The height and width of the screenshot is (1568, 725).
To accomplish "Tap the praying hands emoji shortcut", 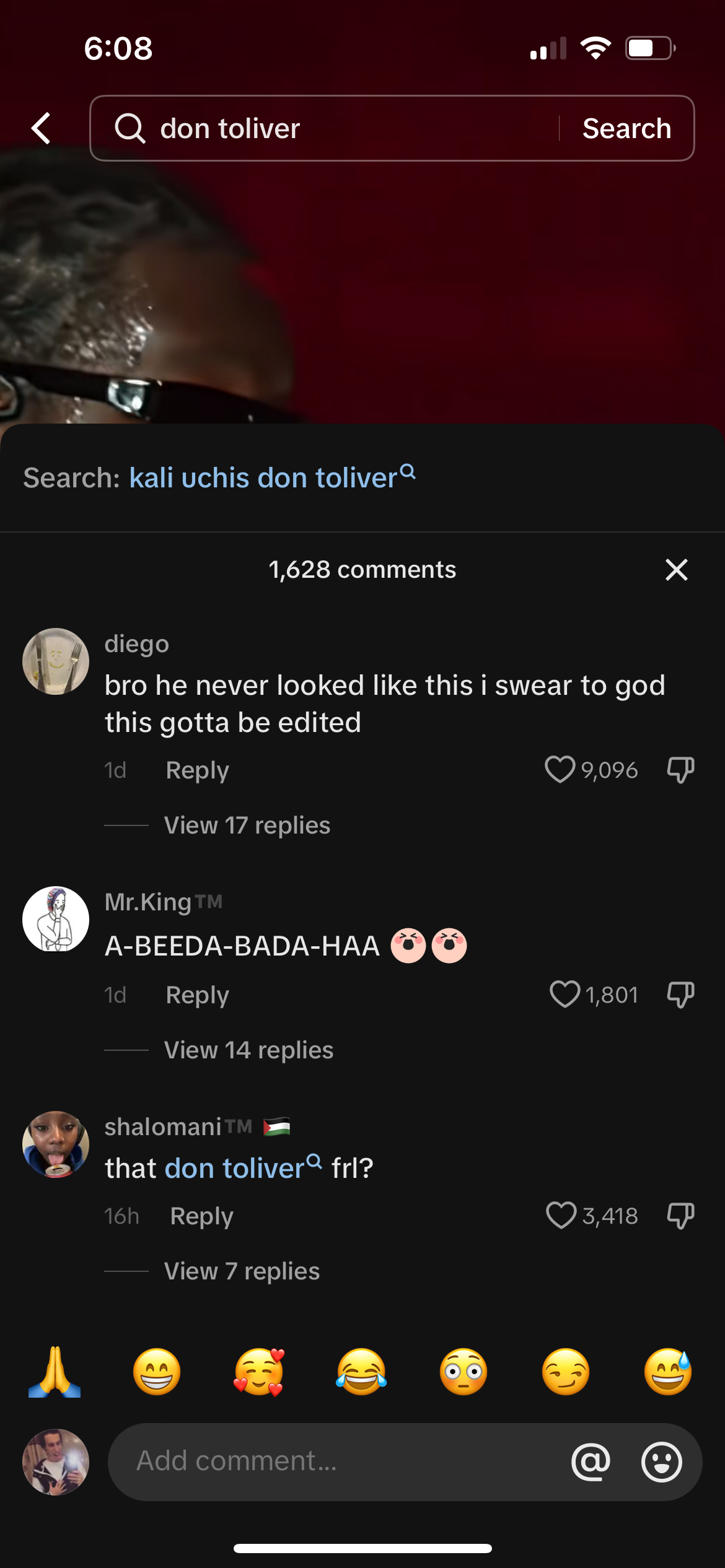I will [55, 1371].
